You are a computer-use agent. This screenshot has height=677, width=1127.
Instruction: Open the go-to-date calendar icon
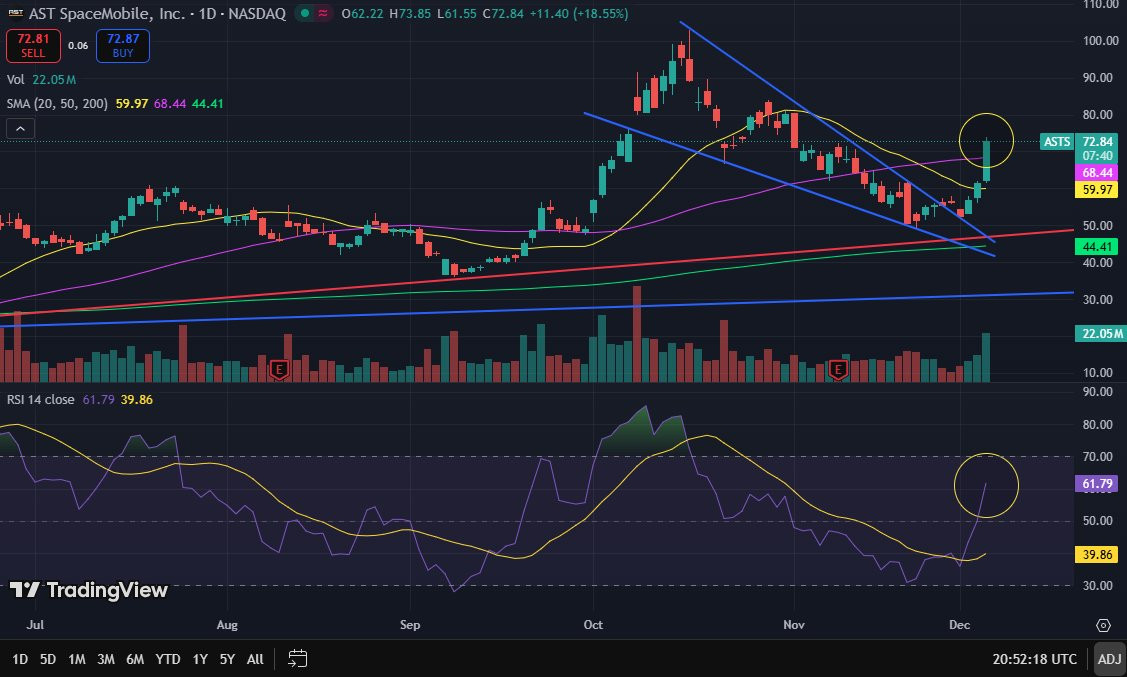tap(298, 658)
